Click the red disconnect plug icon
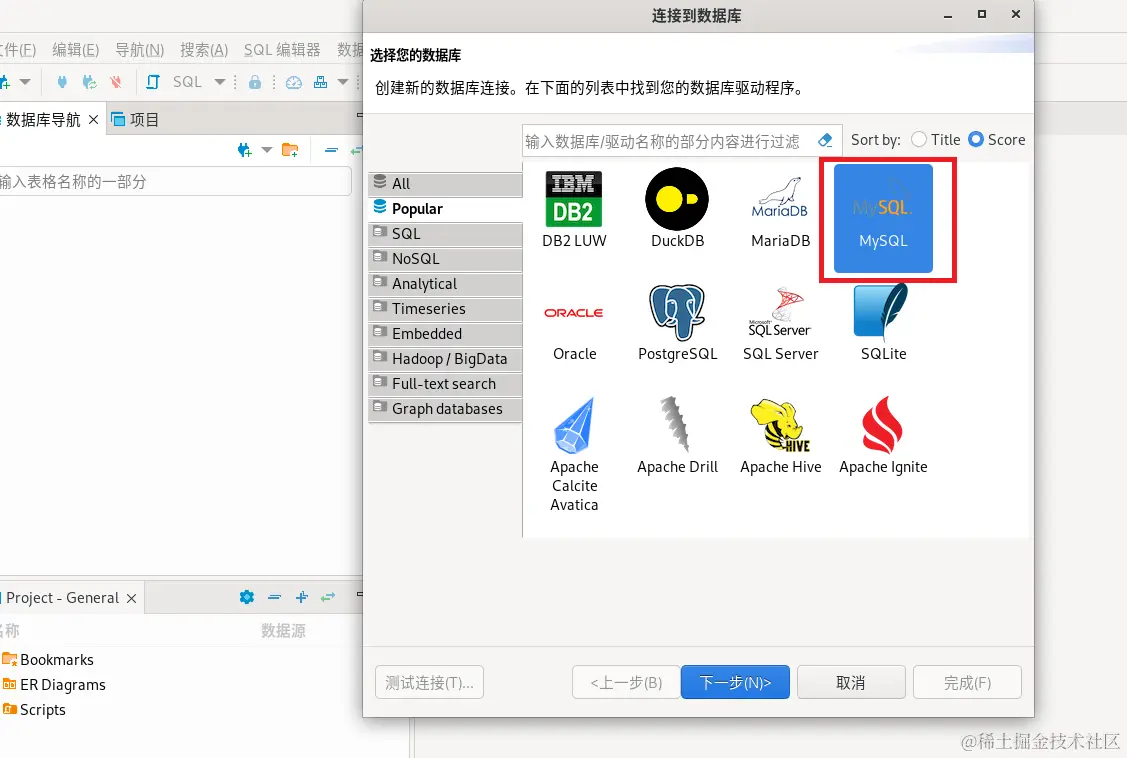1127x758 pixels. 115,81
